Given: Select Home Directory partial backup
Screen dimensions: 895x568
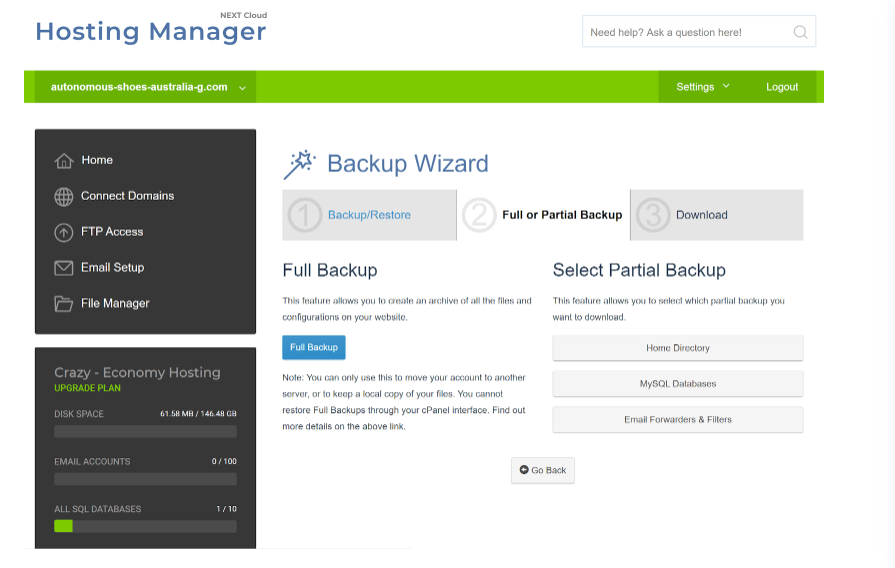Looking at the screenshot, I should click(x=678, y=348).
